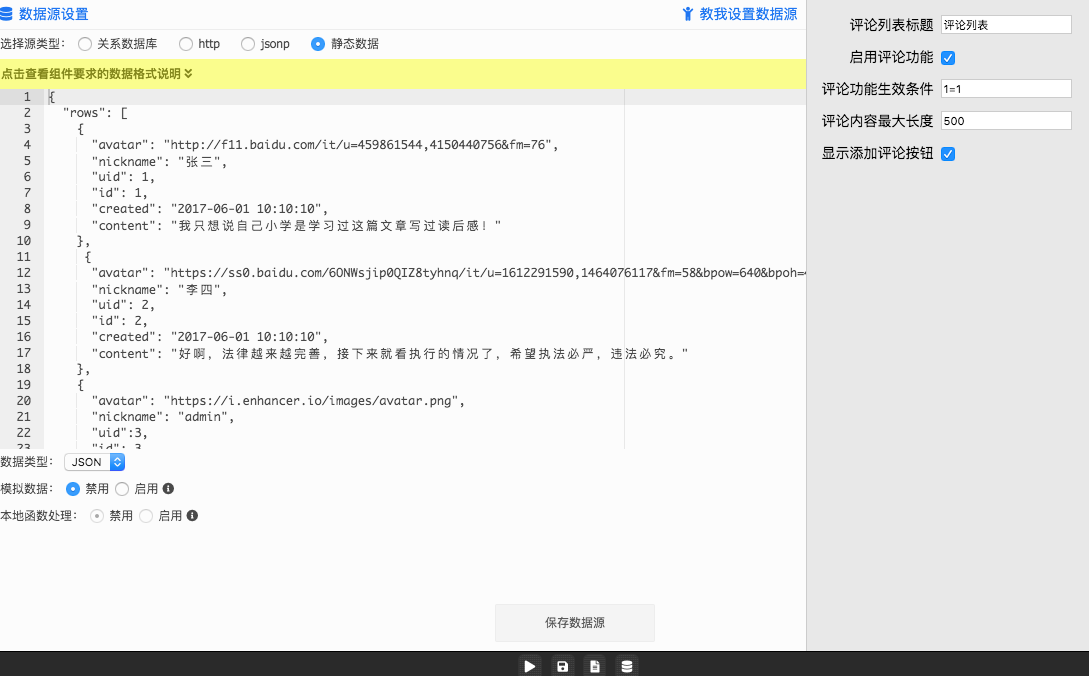Click the database icon in bottom toolbar
The height and width of the screenshot is (676, 1089).
pyautogui.click(x=627, y=666)
